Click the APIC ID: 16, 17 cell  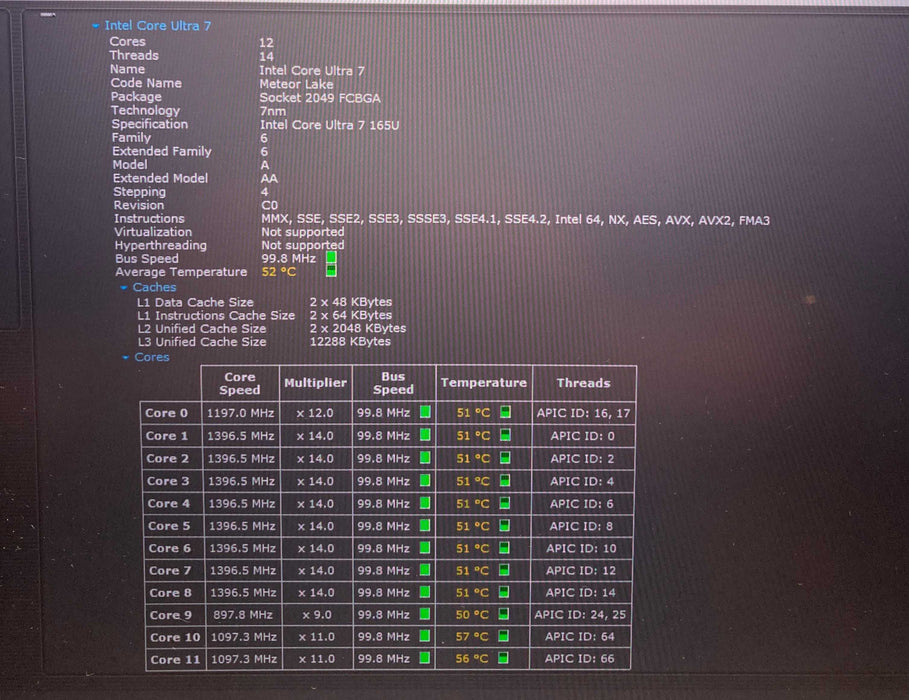click(x=583, y=413)
